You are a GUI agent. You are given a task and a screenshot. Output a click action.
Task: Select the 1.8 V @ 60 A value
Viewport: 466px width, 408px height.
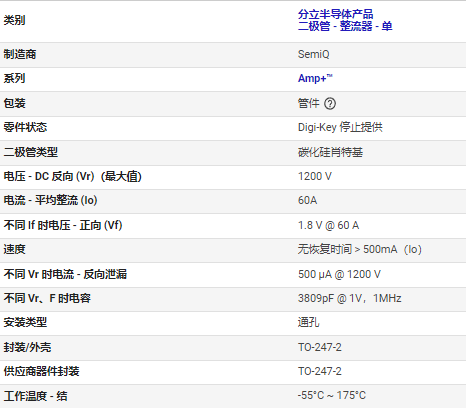tap(328, 225)
